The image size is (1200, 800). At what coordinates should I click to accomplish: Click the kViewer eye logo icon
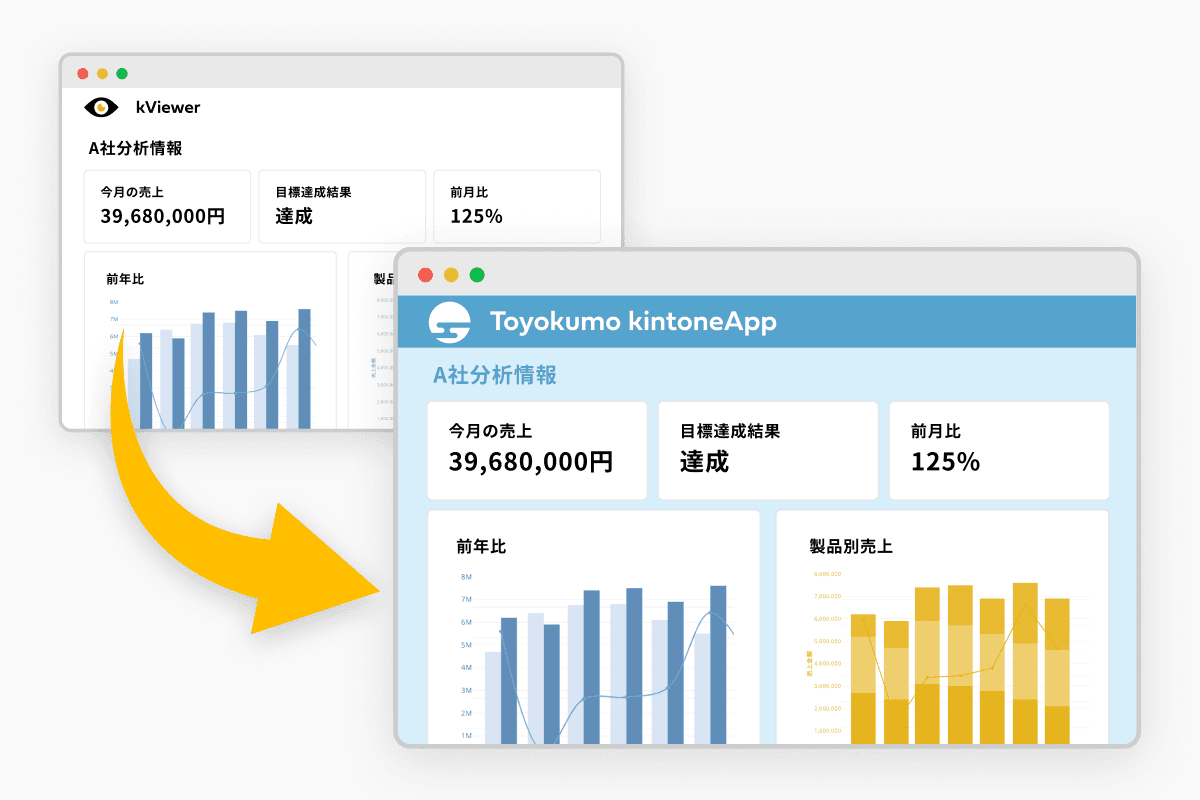pos(102,107)
